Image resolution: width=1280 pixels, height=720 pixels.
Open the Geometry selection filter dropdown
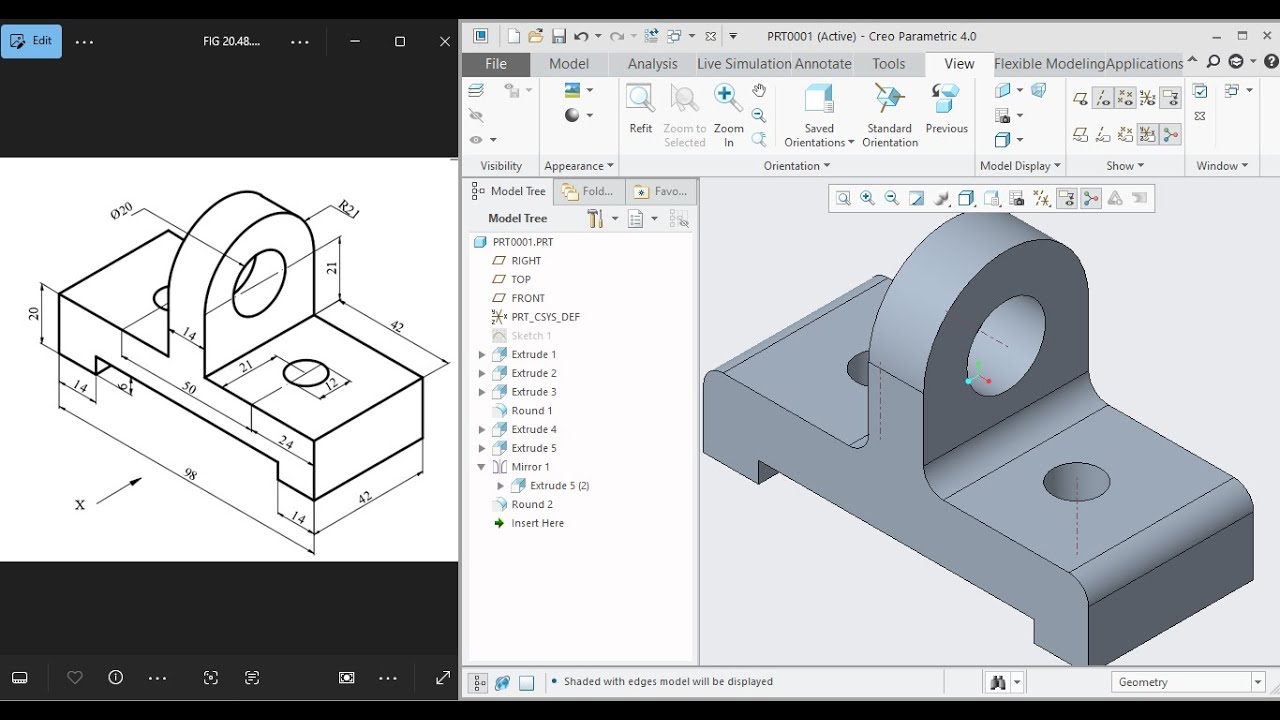pos(1189,682)
